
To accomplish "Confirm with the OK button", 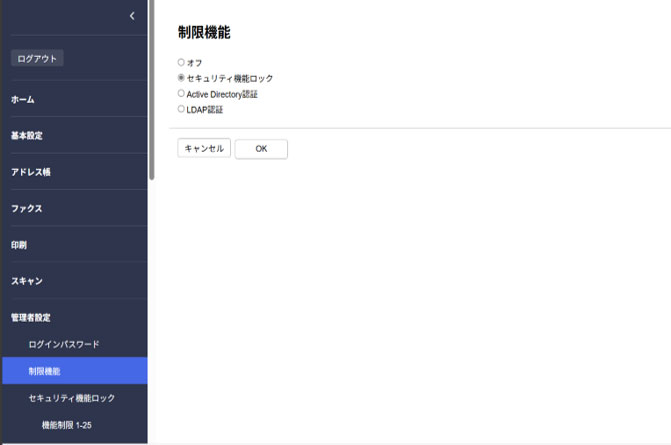I will tap(261, 148).
